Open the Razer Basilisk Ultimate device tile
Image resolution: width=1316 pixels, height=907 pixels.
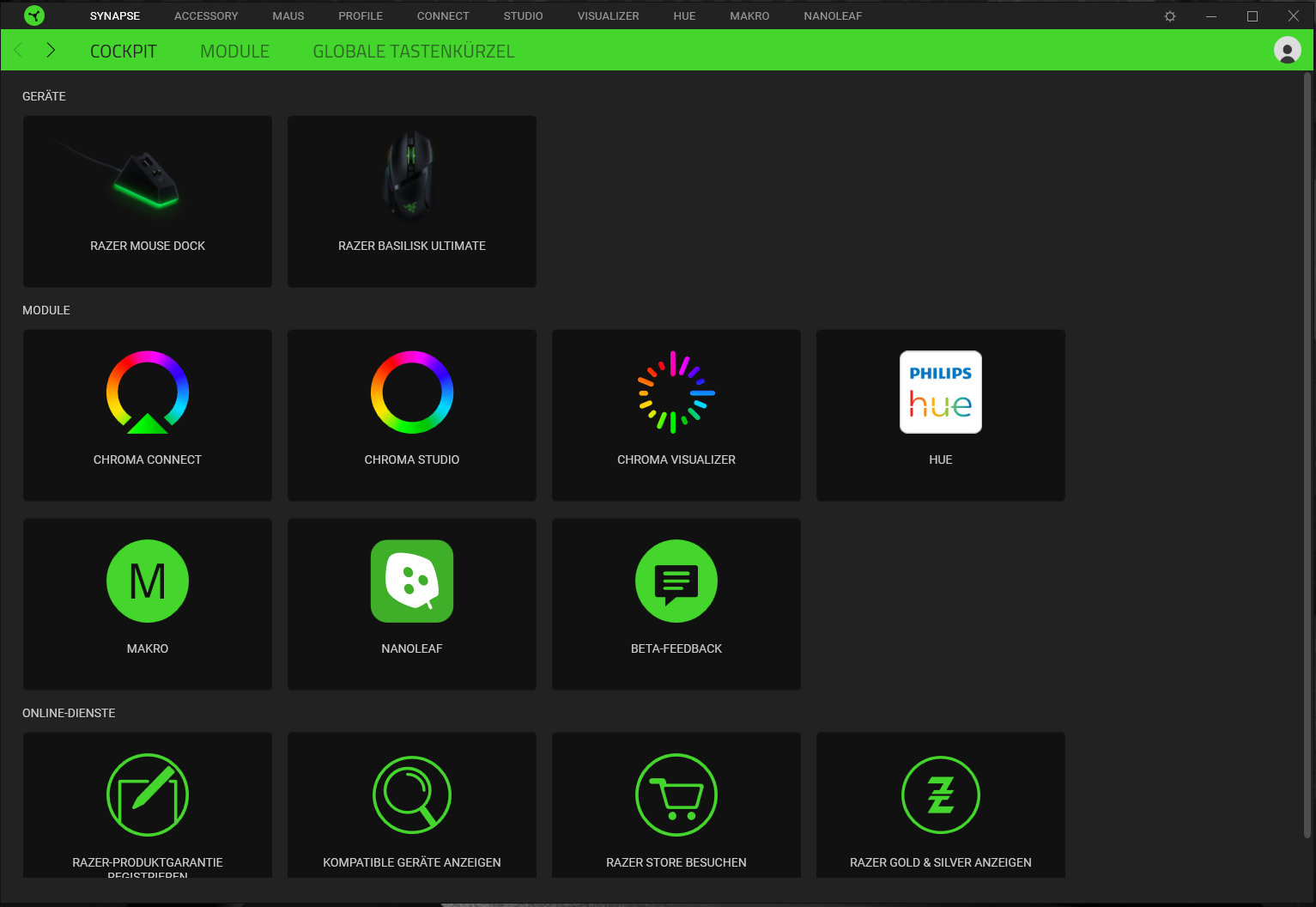tap(412, 202)
